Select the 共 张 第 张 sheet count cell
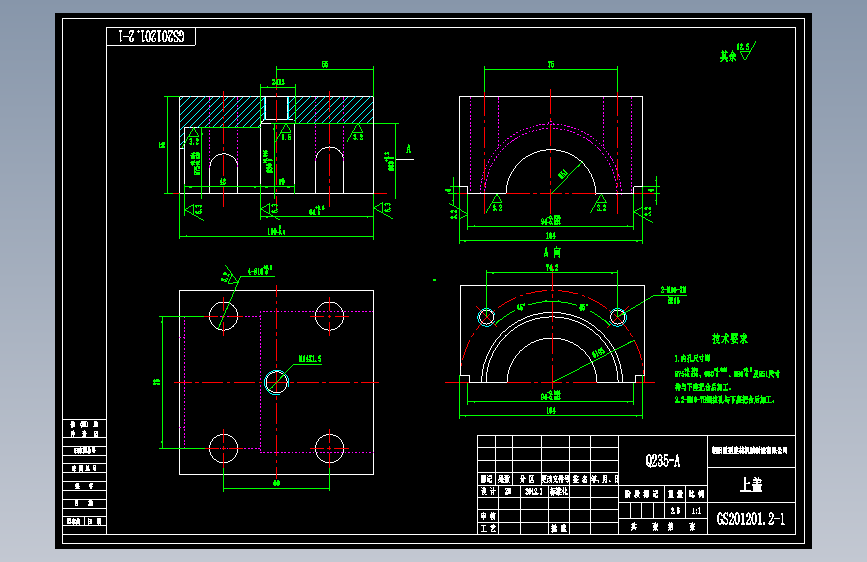Screen dimensions: 867x562 (x=663, y=527)
